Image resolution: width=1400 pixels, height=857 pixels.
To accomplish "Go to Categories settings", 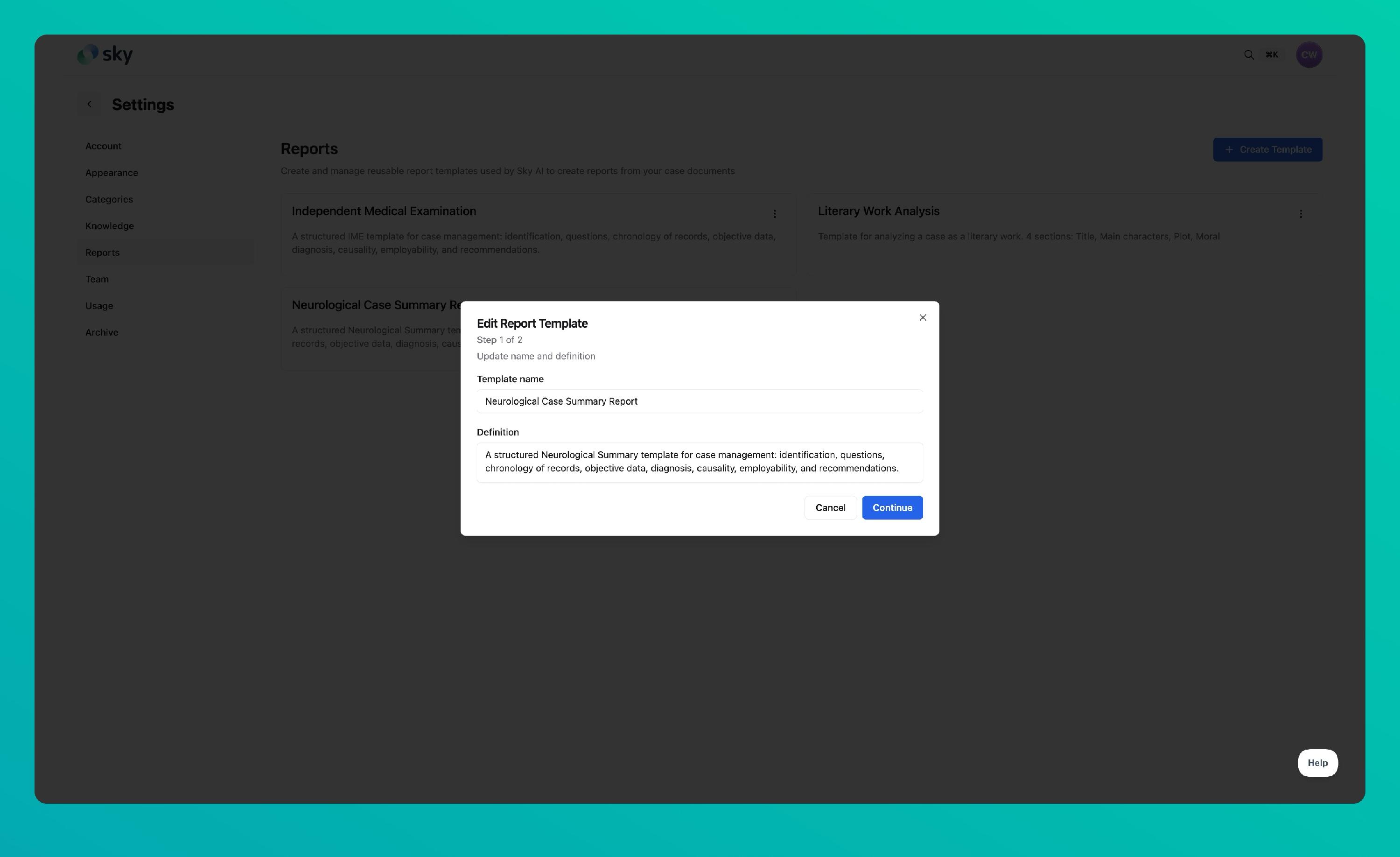I will point(109,199).
